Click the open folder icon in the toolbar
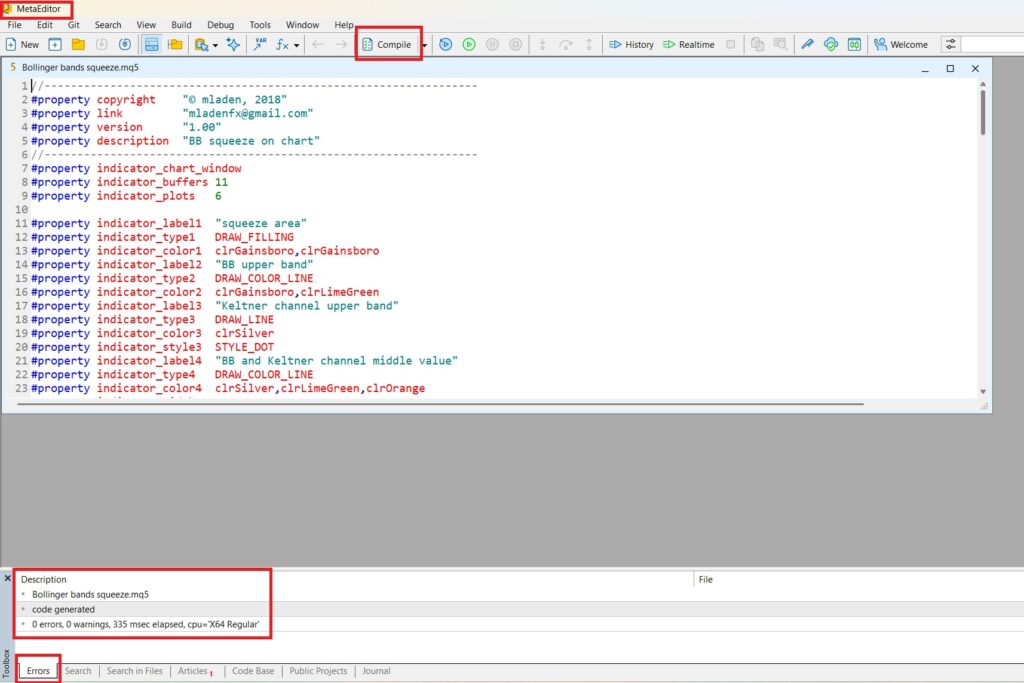1024x683 pixels. click(x=78, y=45)
